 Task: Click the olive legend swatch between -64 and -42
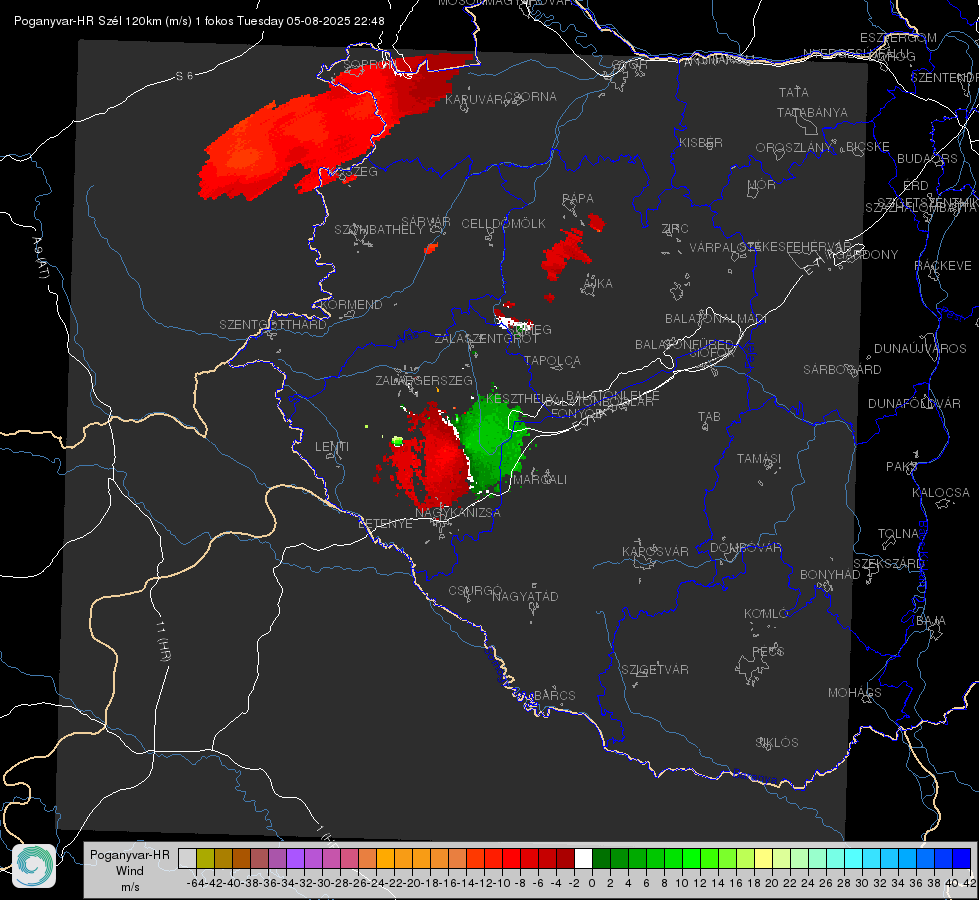point(205,858)
